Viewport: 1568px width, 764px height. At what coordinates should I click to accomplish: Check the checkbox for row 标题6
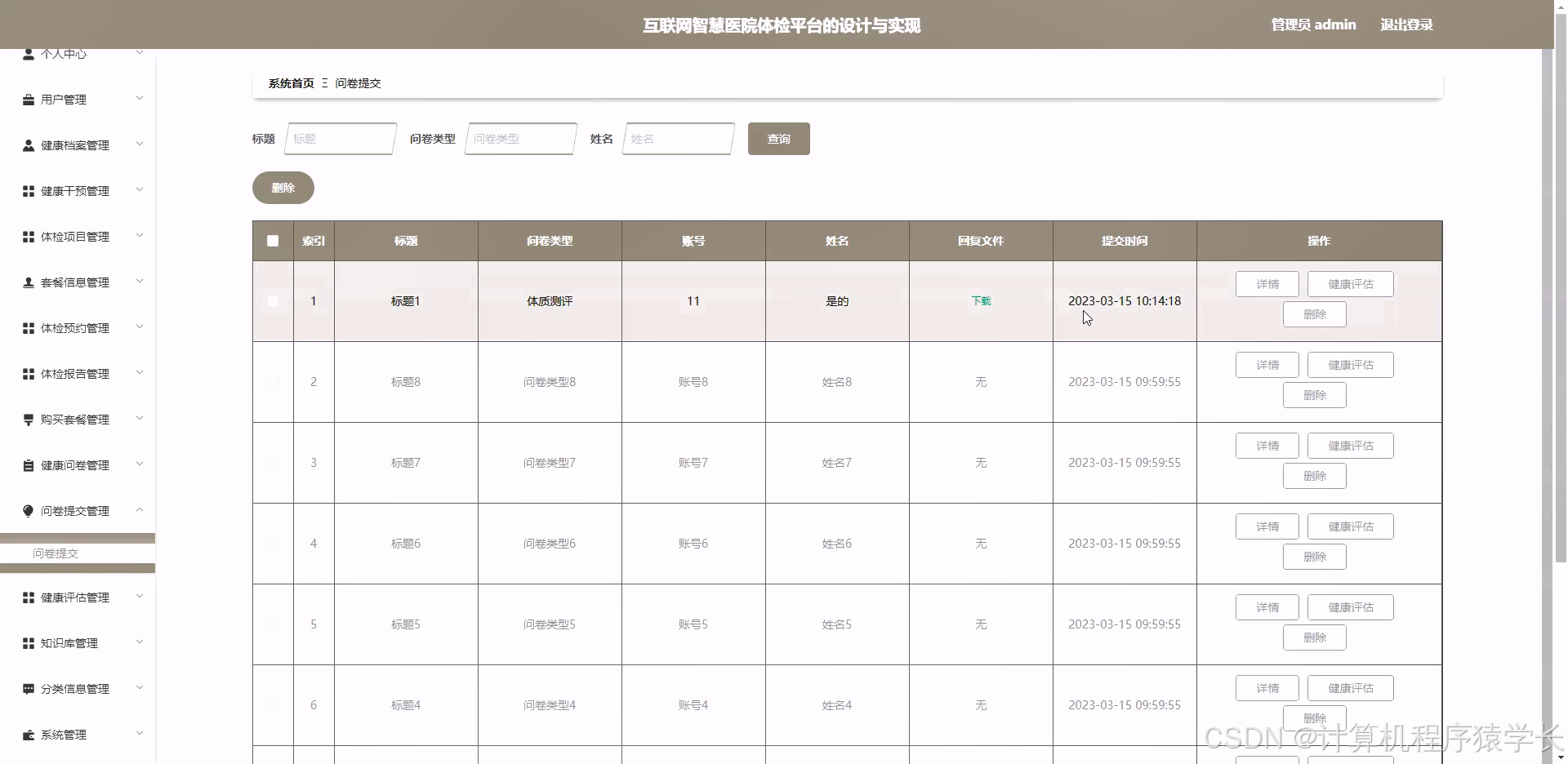(x=273, y=544)
